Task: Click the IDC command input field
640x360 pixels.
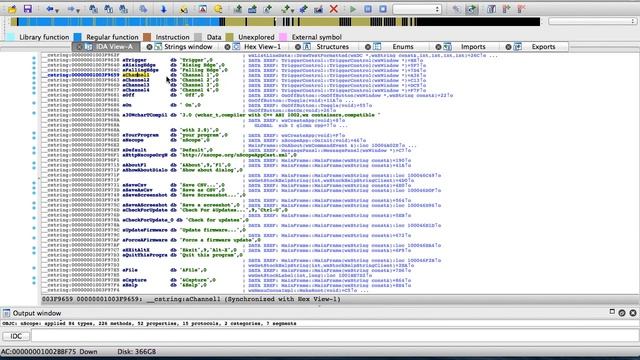Action: pyautogui.click(x=335, y=336)
